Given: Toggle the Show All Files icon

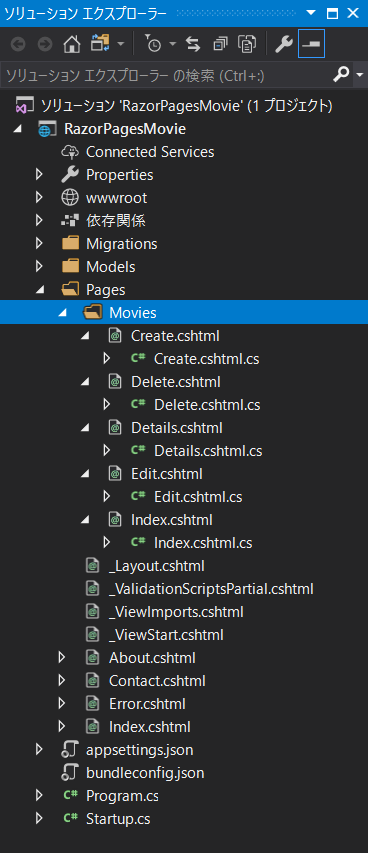Looking at the screenshot, I should tap(247, 45).
